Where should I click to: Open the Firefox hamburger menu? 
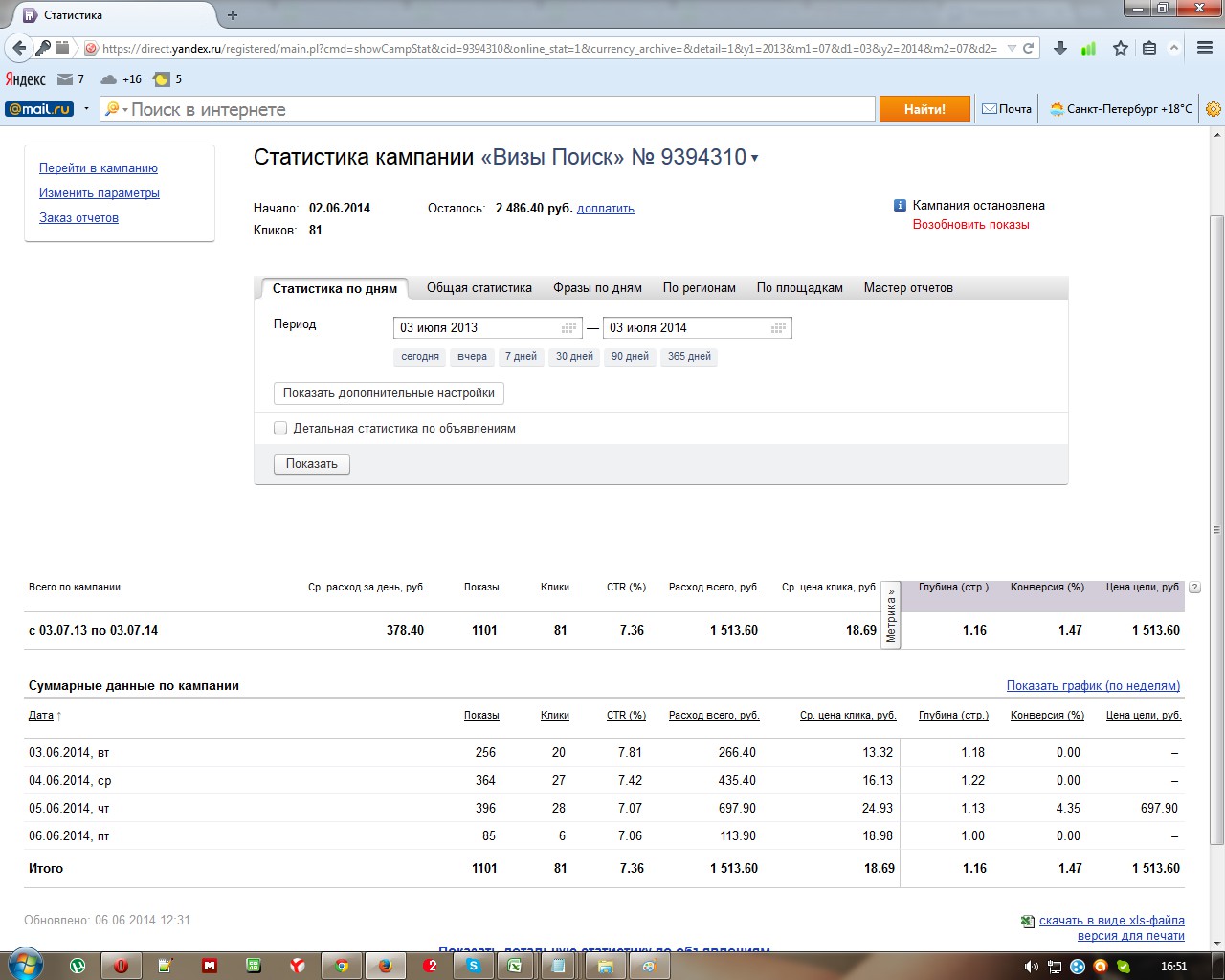tap(1205, 48)
